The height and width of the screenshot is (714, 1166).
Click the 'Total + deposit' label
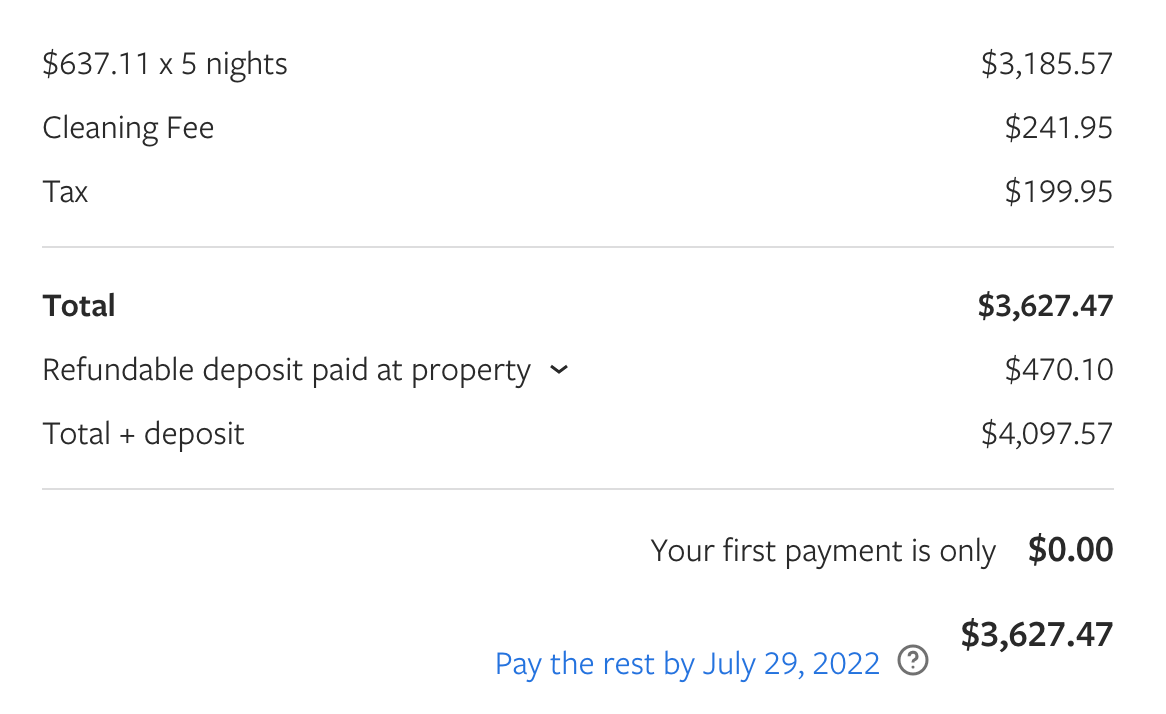click(143, 433)
